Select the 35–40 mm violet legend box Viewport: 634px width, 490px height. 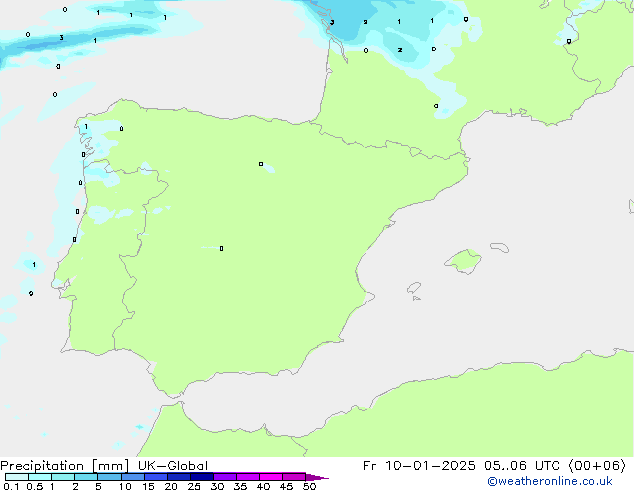click(x=247, y=477)
